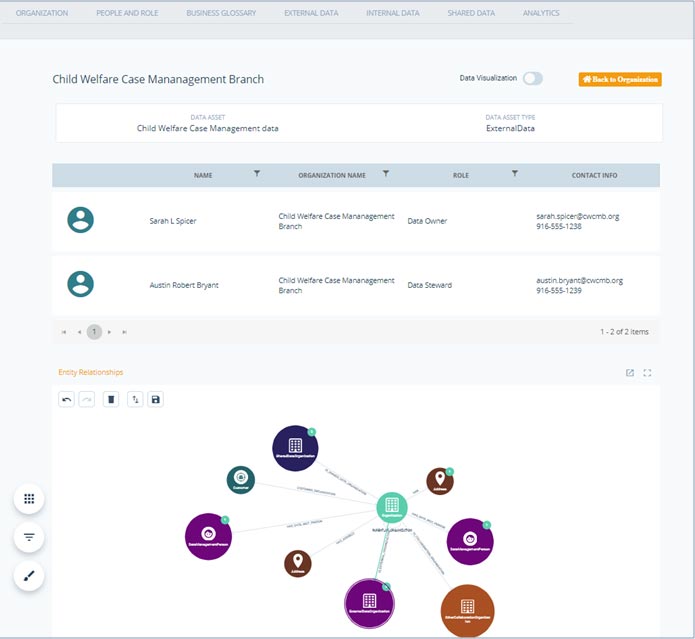
Task: Select the orange OtherCollaborationOrganization node
Action: coord(467,611)
